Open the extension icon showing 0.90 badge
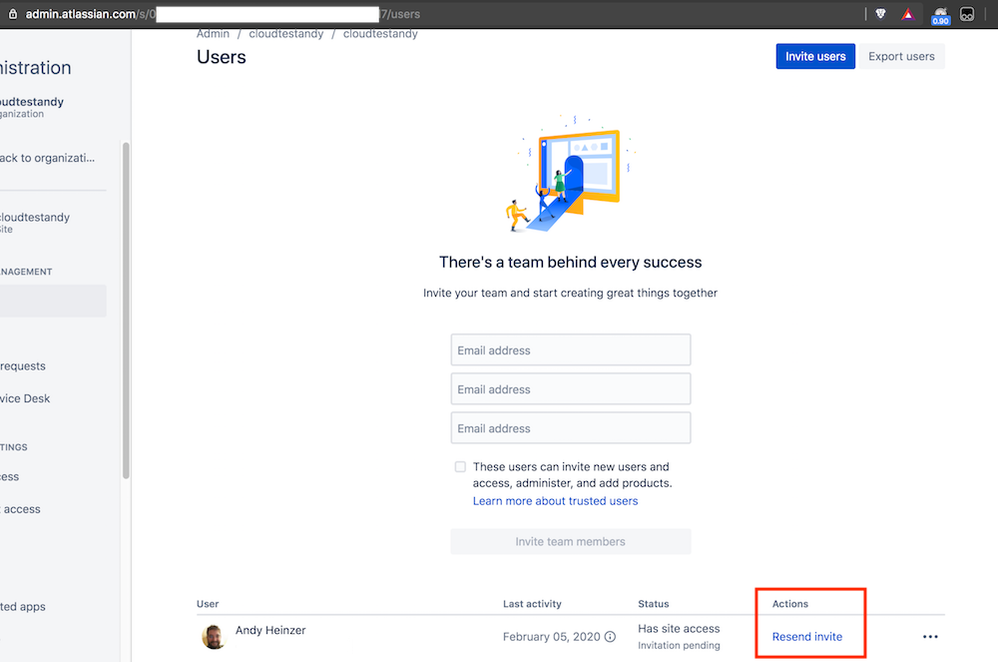998x662 pixels. pyautogui.click(x=940, y=15)
